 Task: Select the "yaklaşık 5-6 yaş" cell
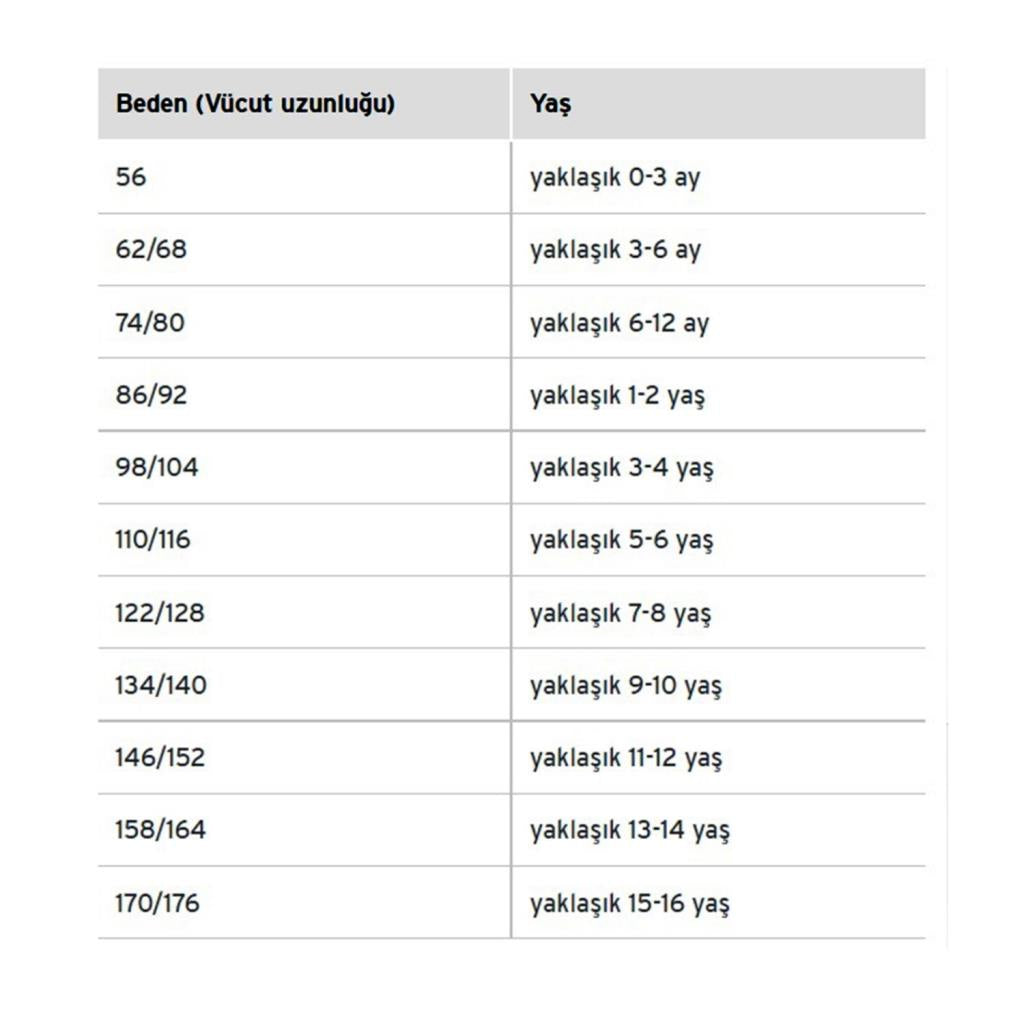click(x=621, y=540)
